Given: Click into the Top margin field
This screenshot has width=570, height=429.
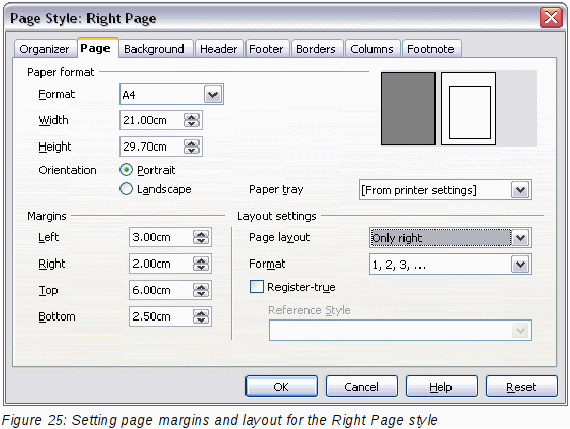Looking at the screenshot, I should pos(160,290).
